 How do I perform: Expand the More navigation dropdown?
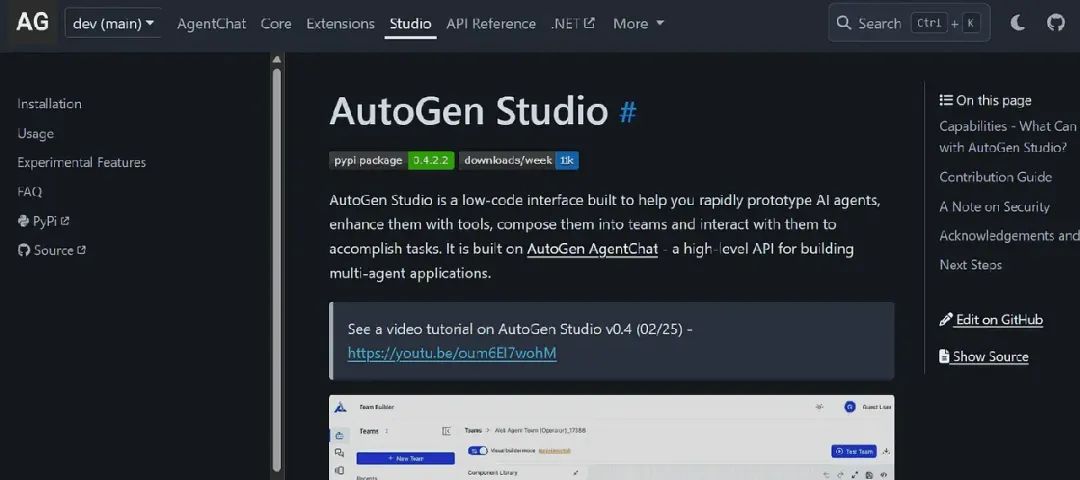(638, 23)
